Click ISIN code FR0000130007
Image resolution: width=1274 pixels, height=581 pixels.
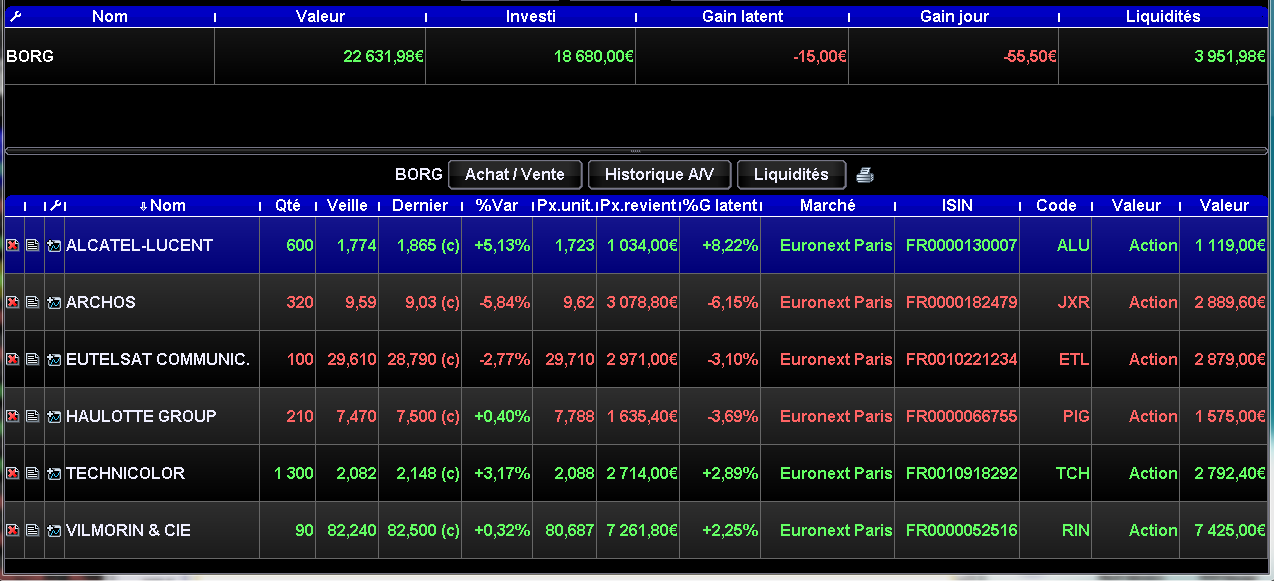click(x=962, y=245)
